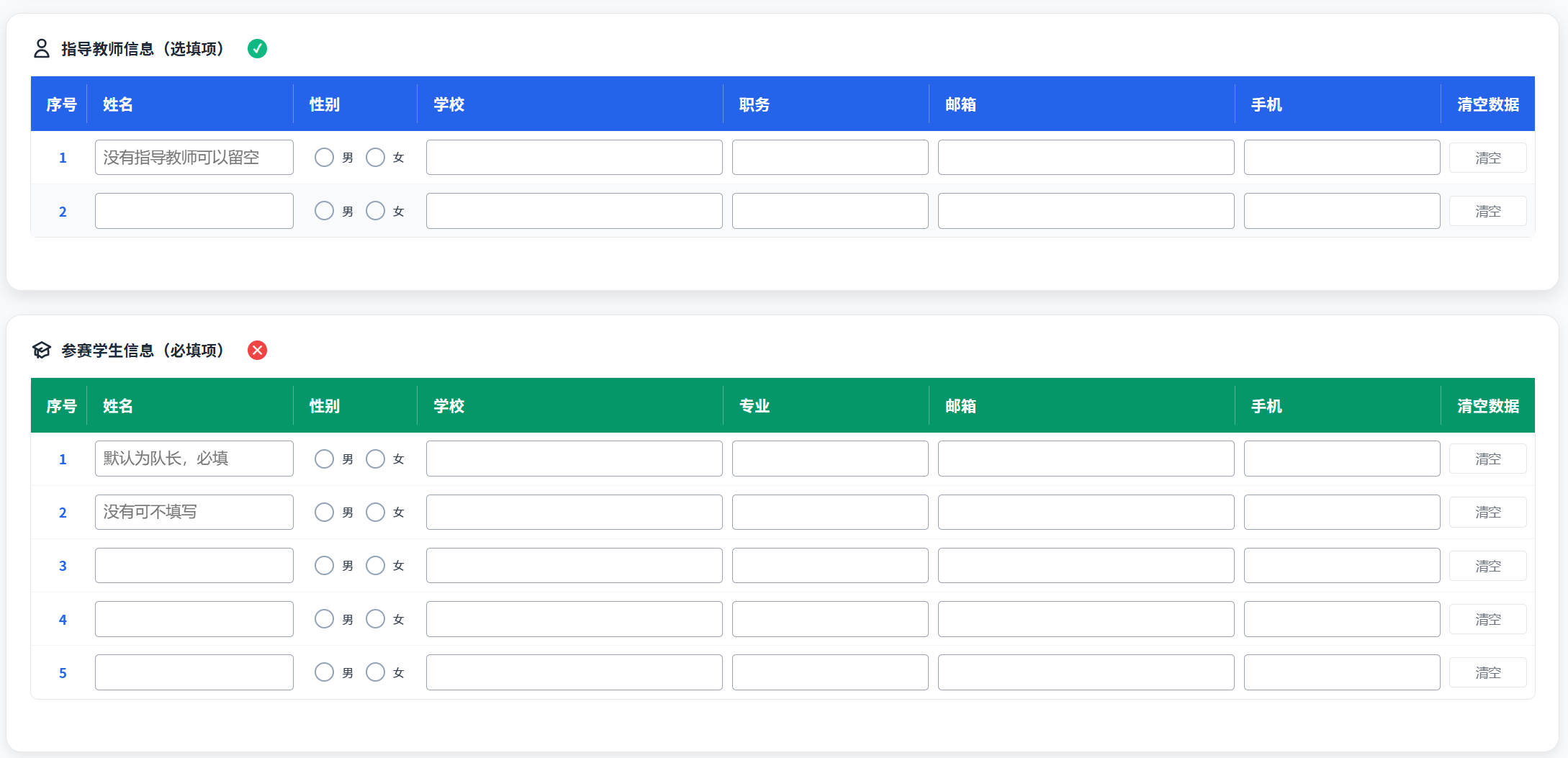Screen dimensions: 1568x758
Task: Click the green checkmark status icon
Action: click(257, 48)
